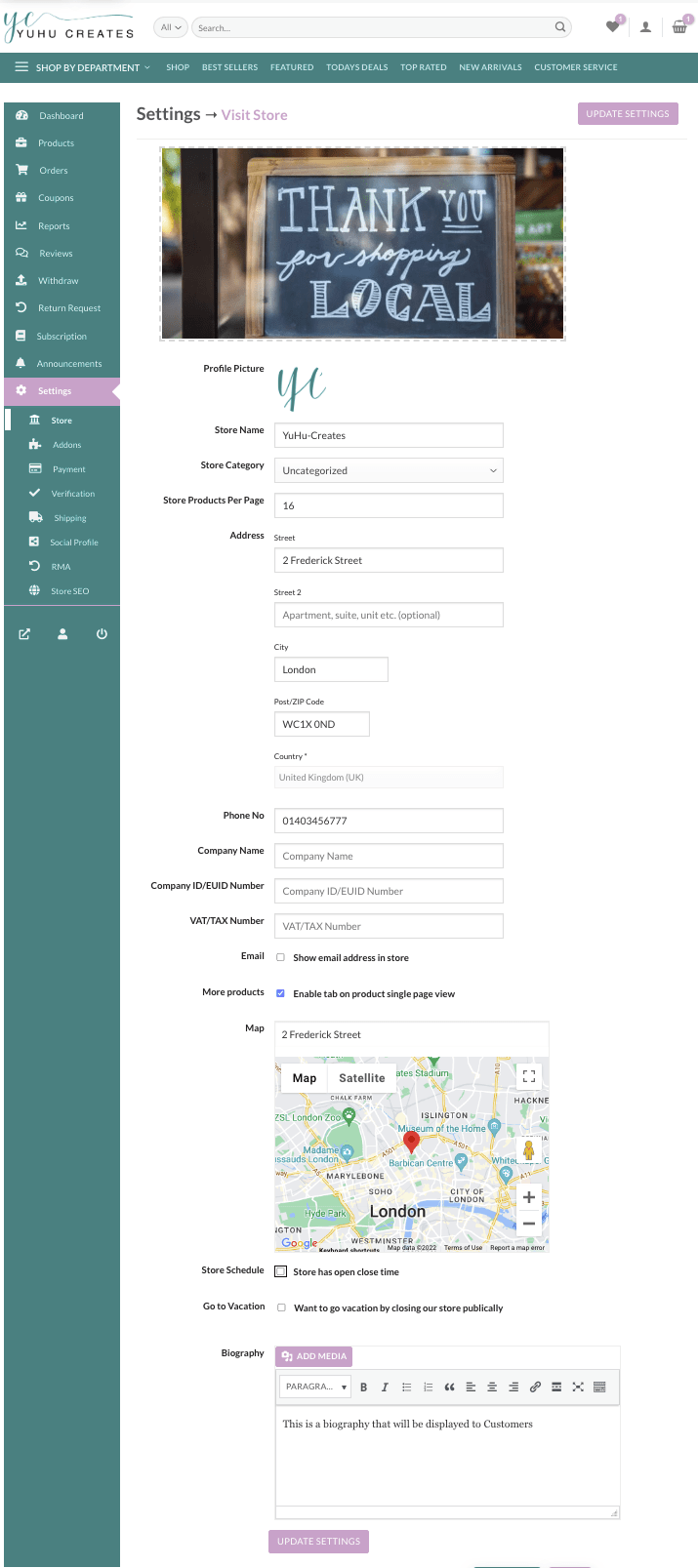Viewport: 698px width, 1568px height.
Task: Go to Orders in sidebar
Action: coord(62,171)
